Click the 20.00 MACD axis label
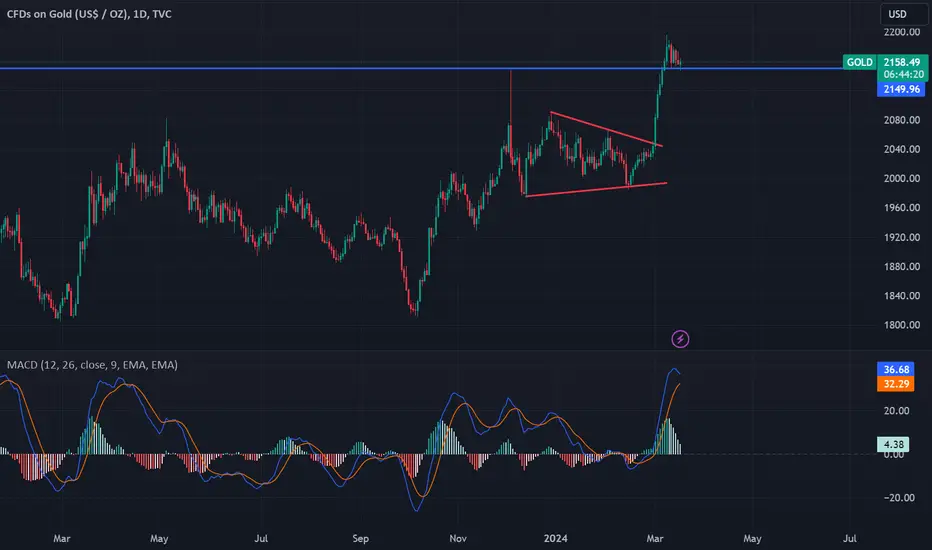 pyautogui.click(x=896, y=411)
